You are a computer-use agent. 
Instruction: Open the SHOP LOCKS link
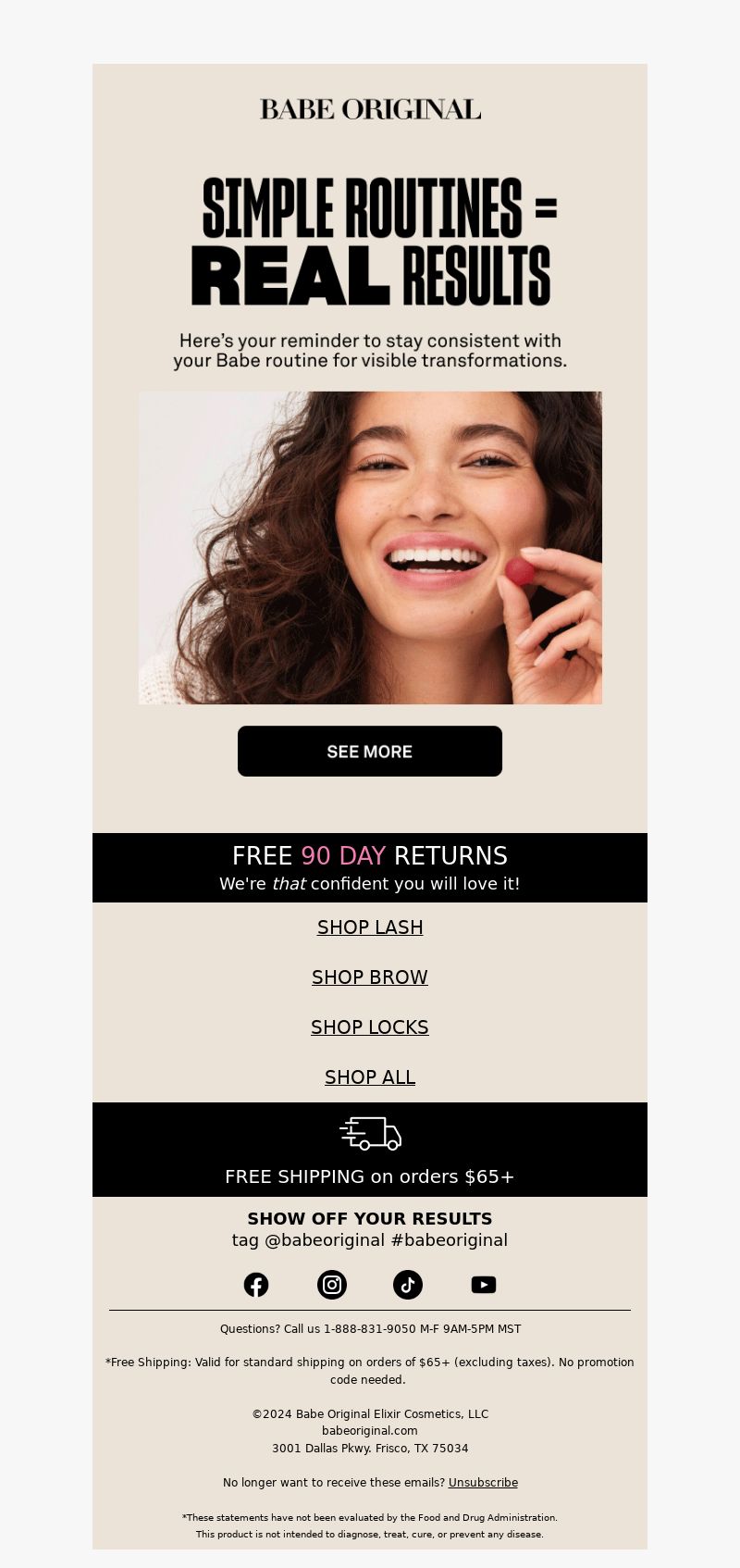coord(370,1027)
